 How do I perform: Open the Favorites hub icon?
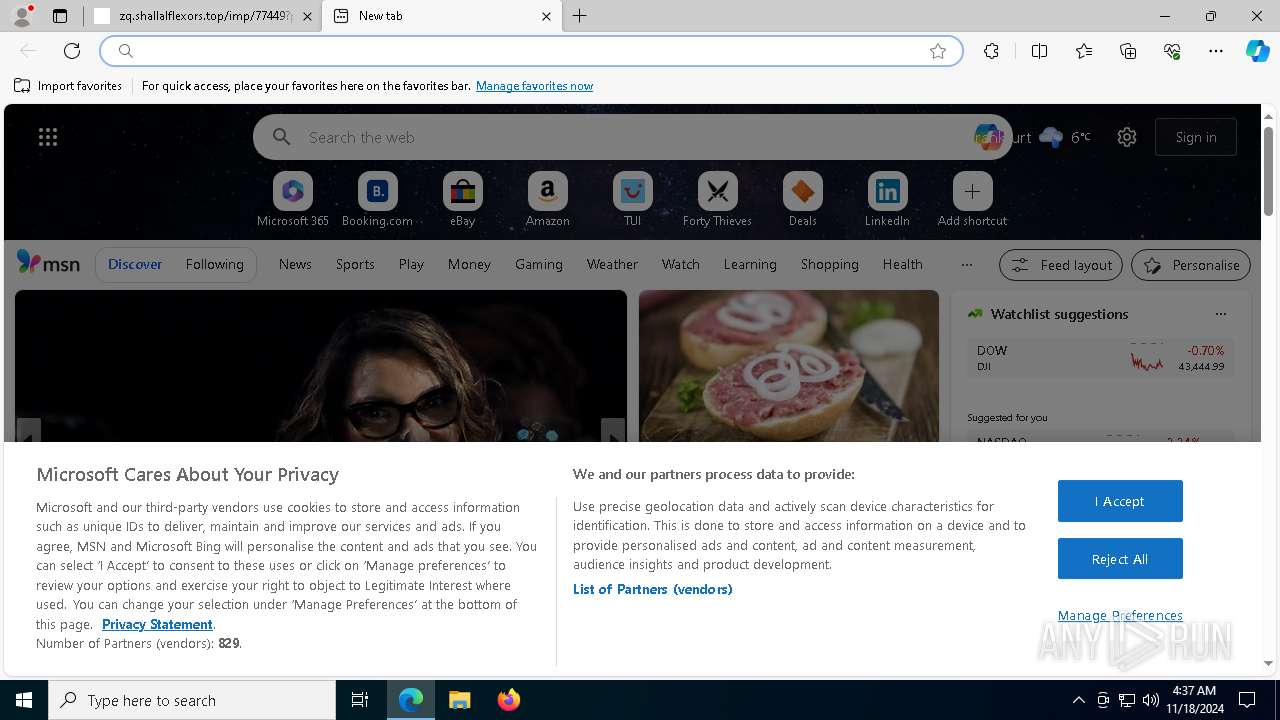pyautogui.click(x=1084, y=51)
